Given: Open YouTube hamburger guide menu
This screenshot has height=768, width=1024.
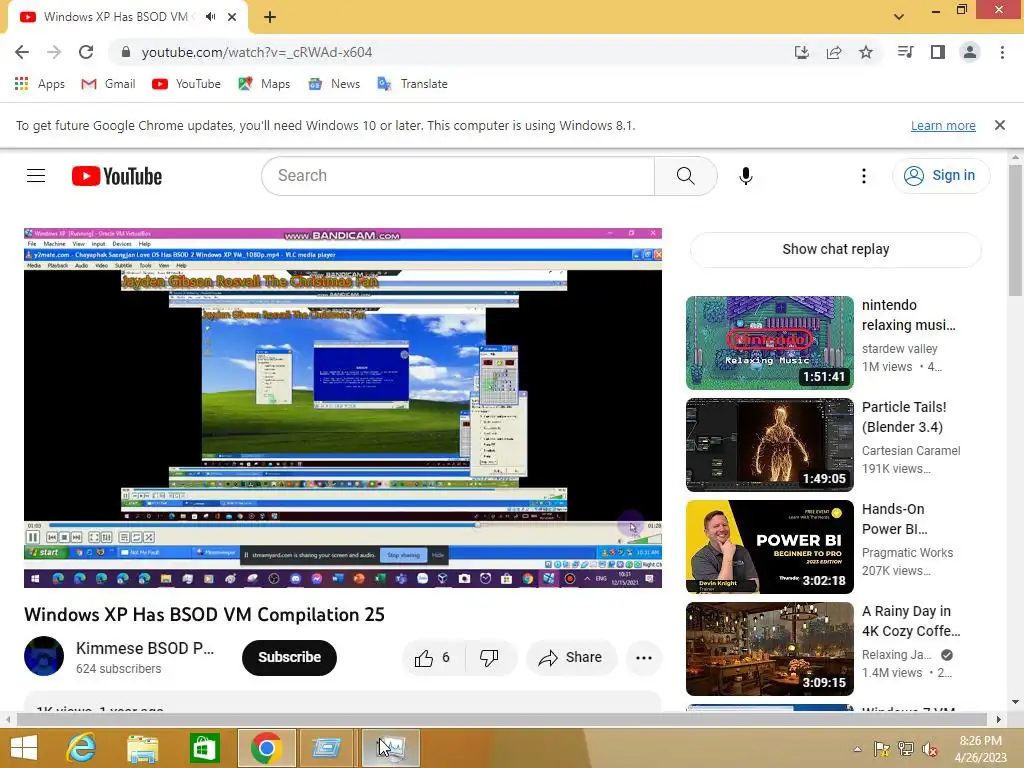Looking at the screenshot, I should [x=36, y=176].
